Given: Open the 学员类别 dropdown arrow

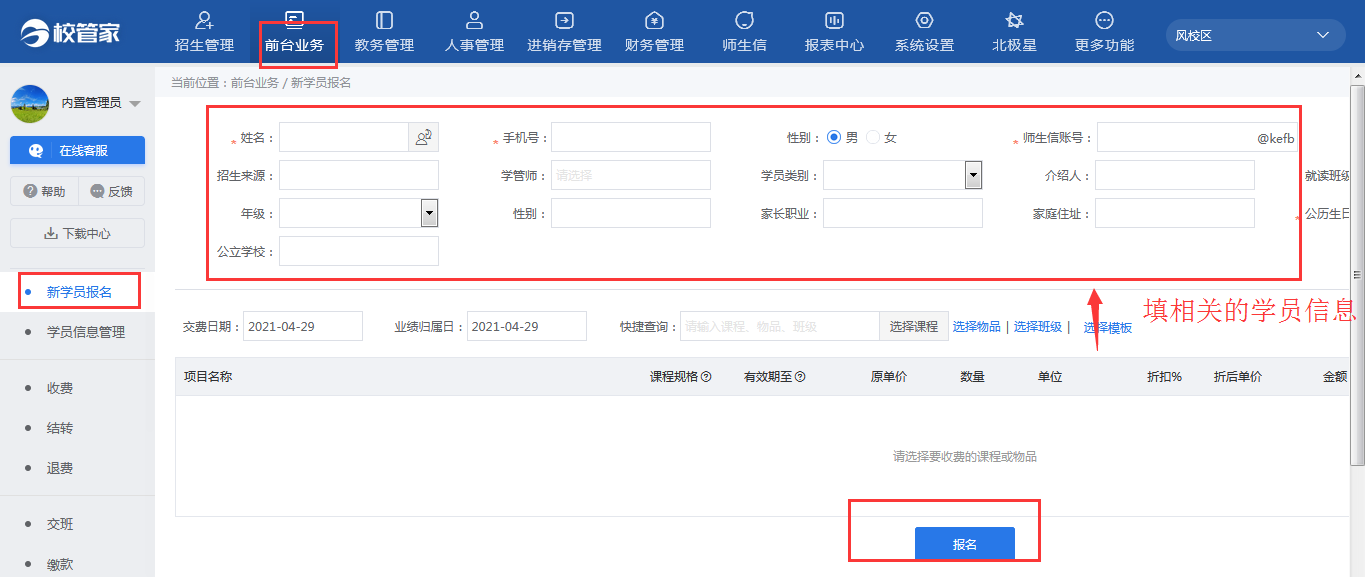Looking at the screenshot, I should [973, 175].
